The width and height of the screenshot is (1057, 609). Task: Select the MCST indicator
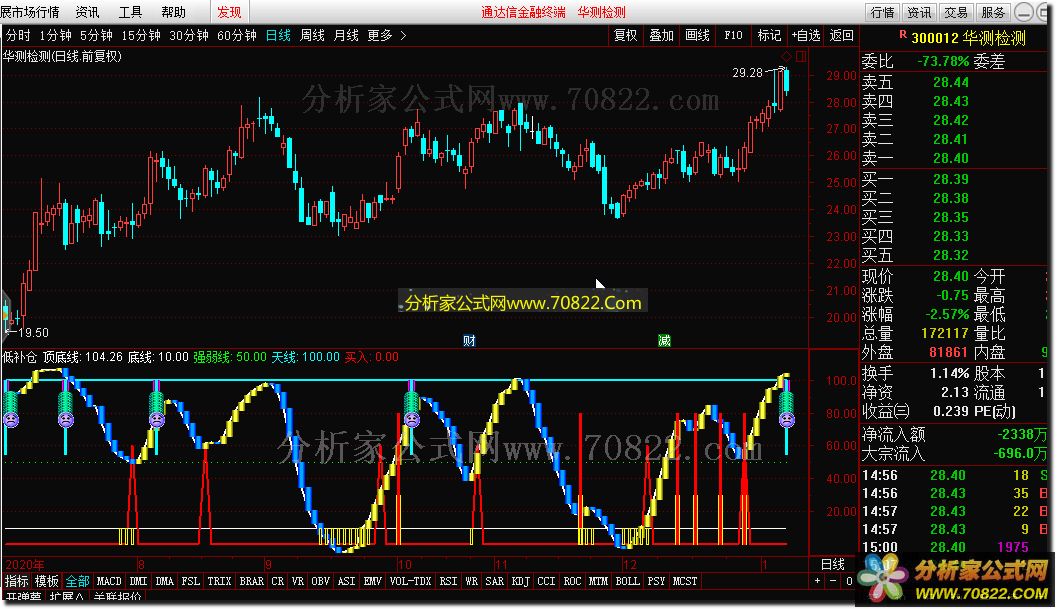click(x=685, y=581)
